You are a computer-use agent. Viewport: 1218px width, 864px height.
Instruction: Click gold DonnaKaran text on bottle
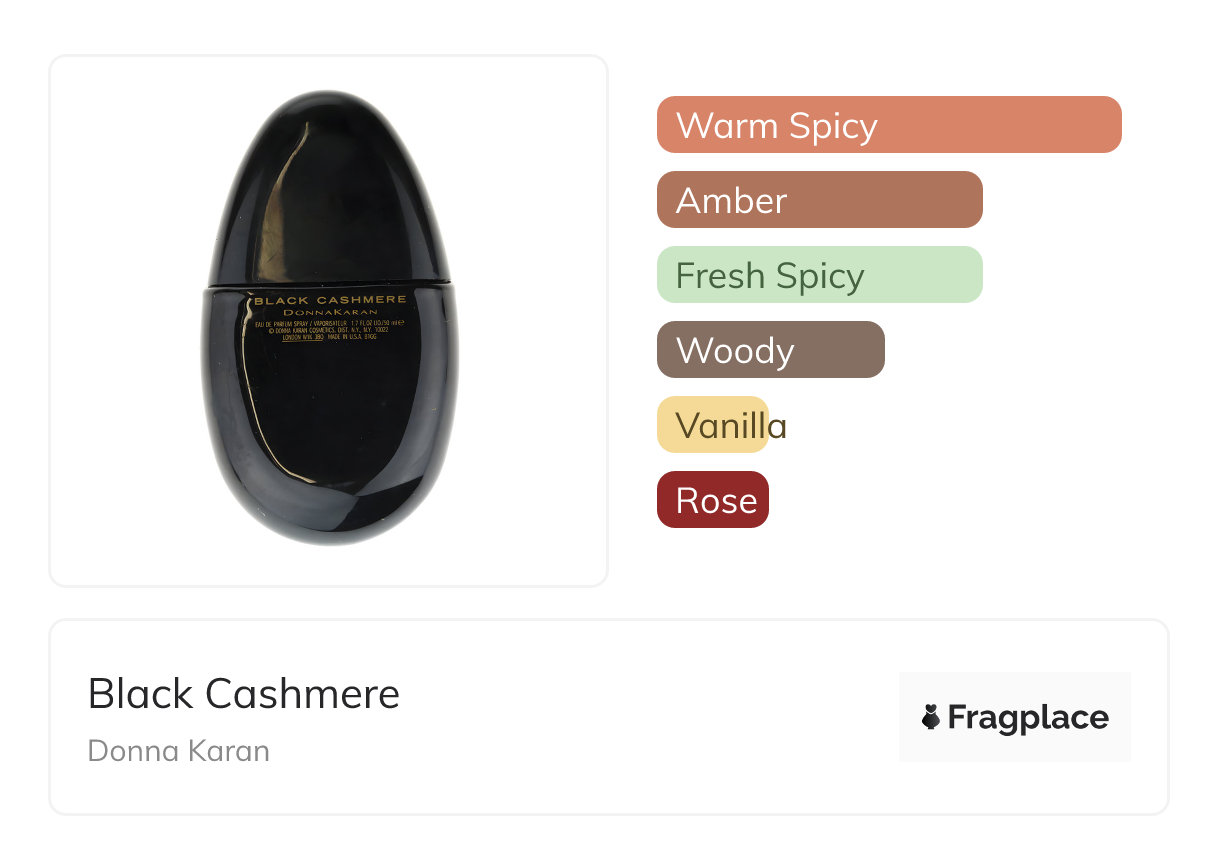(330, 312)
